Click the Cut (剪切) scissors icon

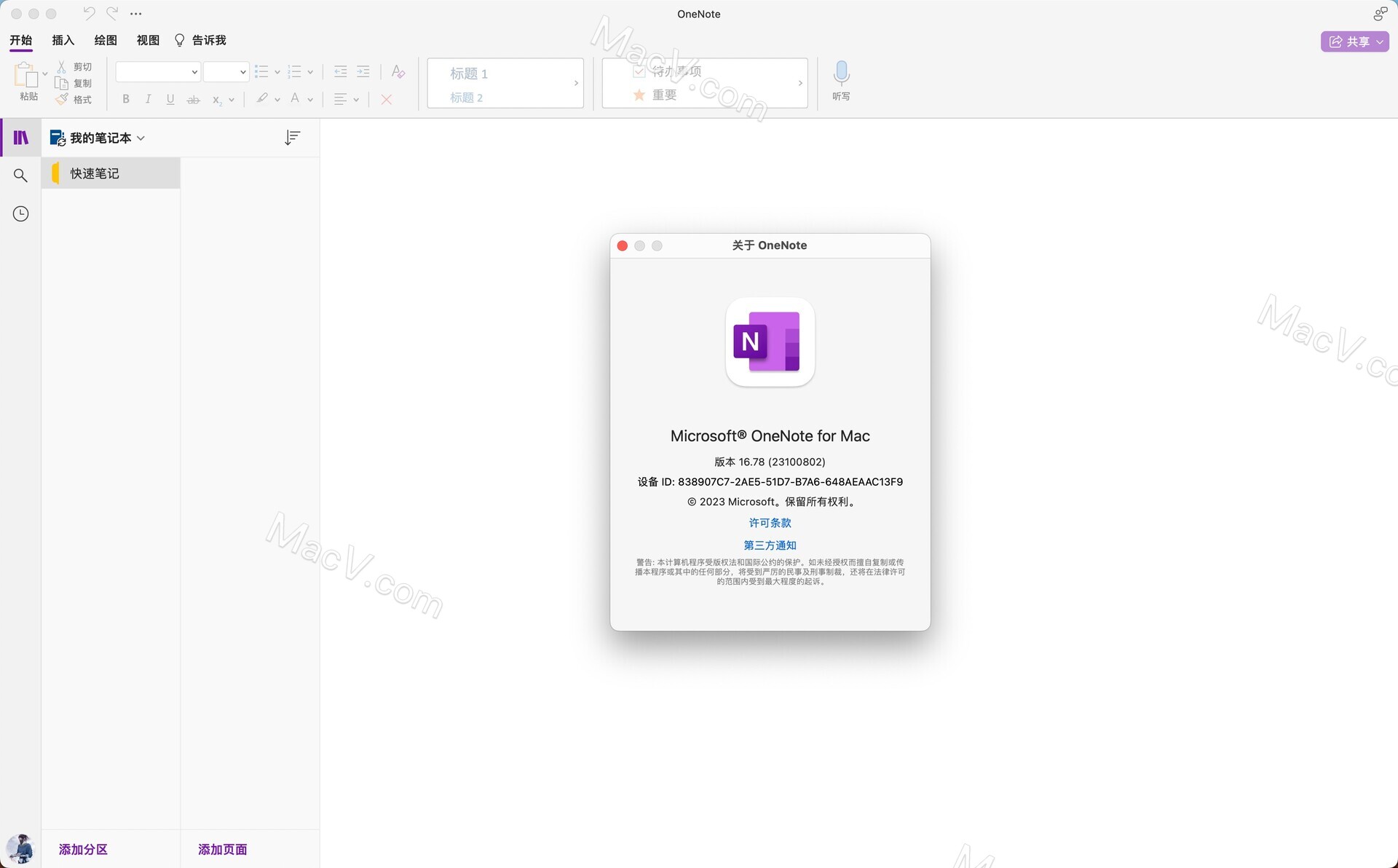coord(62,67)
